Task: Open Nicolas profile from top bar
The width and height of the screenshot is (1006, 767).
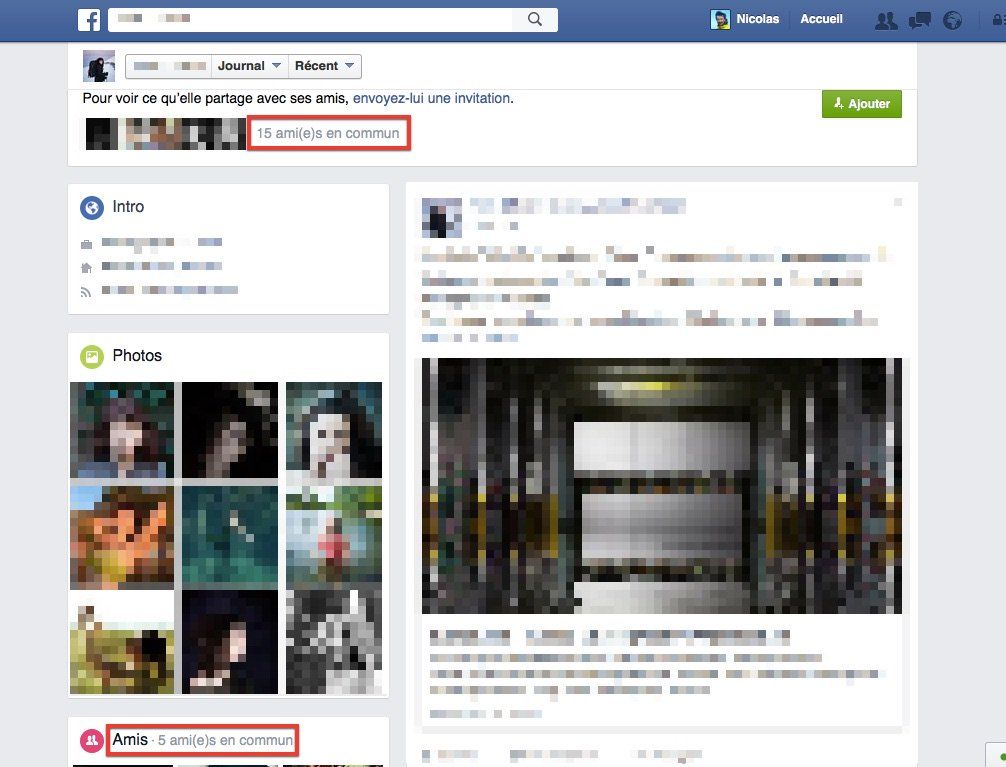Action: [x=757, y=19]
